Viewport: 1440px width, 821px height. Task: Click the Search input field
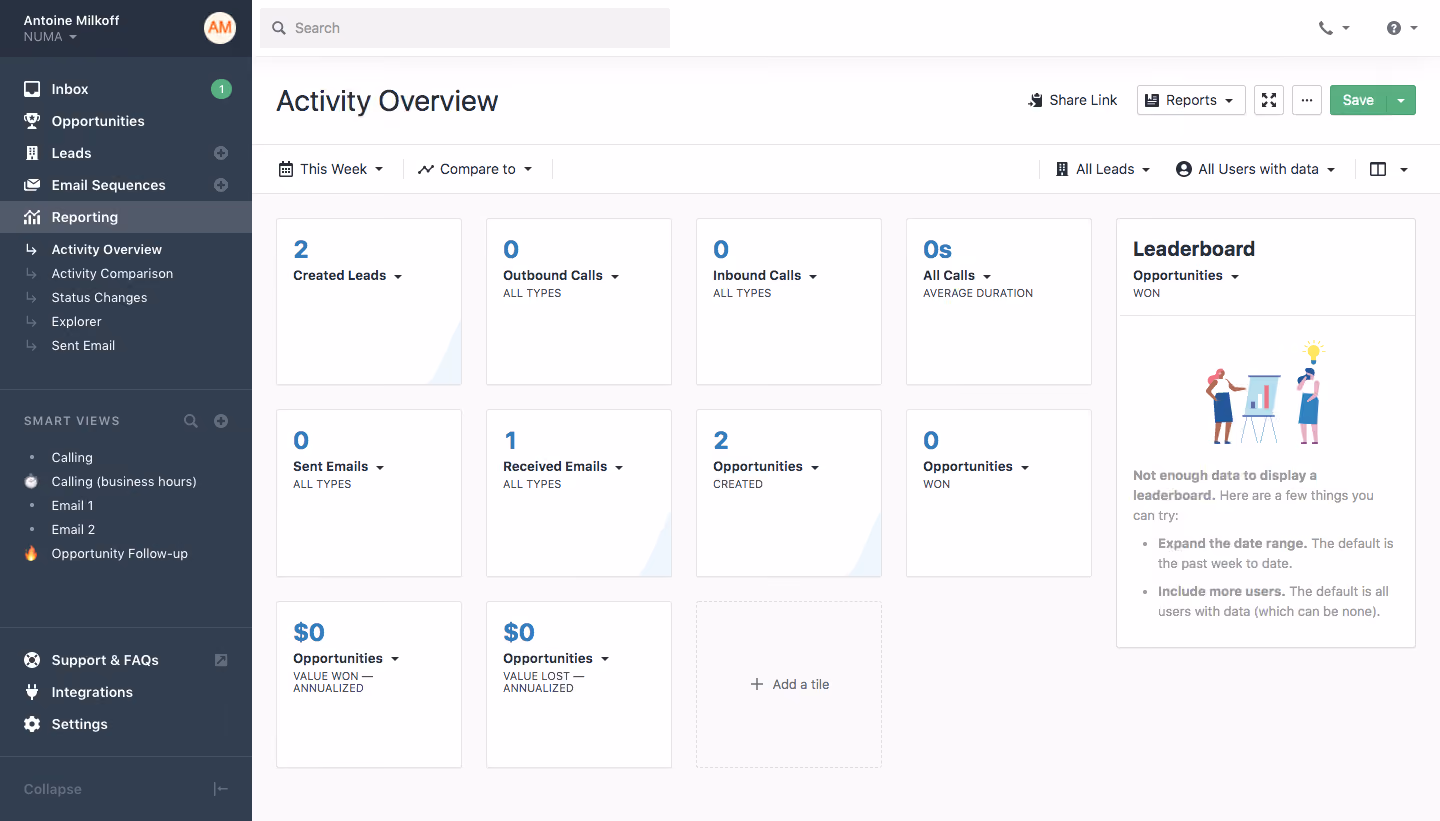[465, 28]
